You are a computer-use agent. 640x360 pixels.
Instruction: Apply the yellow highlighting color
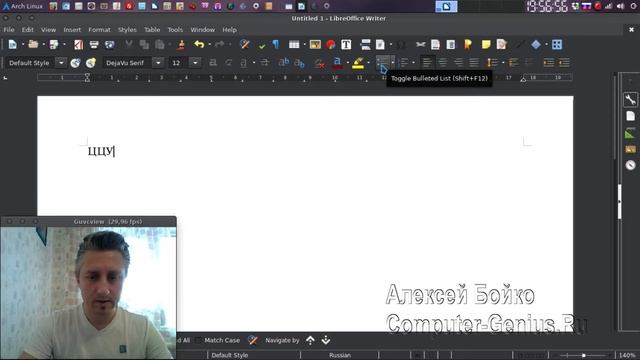coord(358,62)
